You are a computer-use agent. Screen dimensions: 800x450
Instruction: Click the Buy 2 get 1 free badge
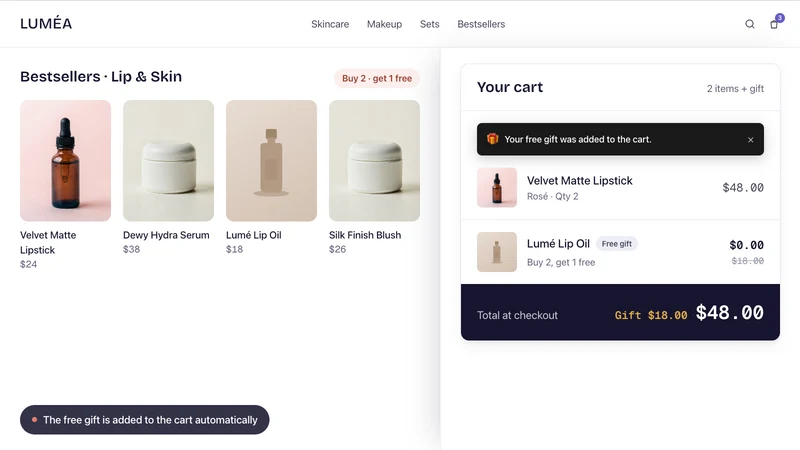(377, 78)
